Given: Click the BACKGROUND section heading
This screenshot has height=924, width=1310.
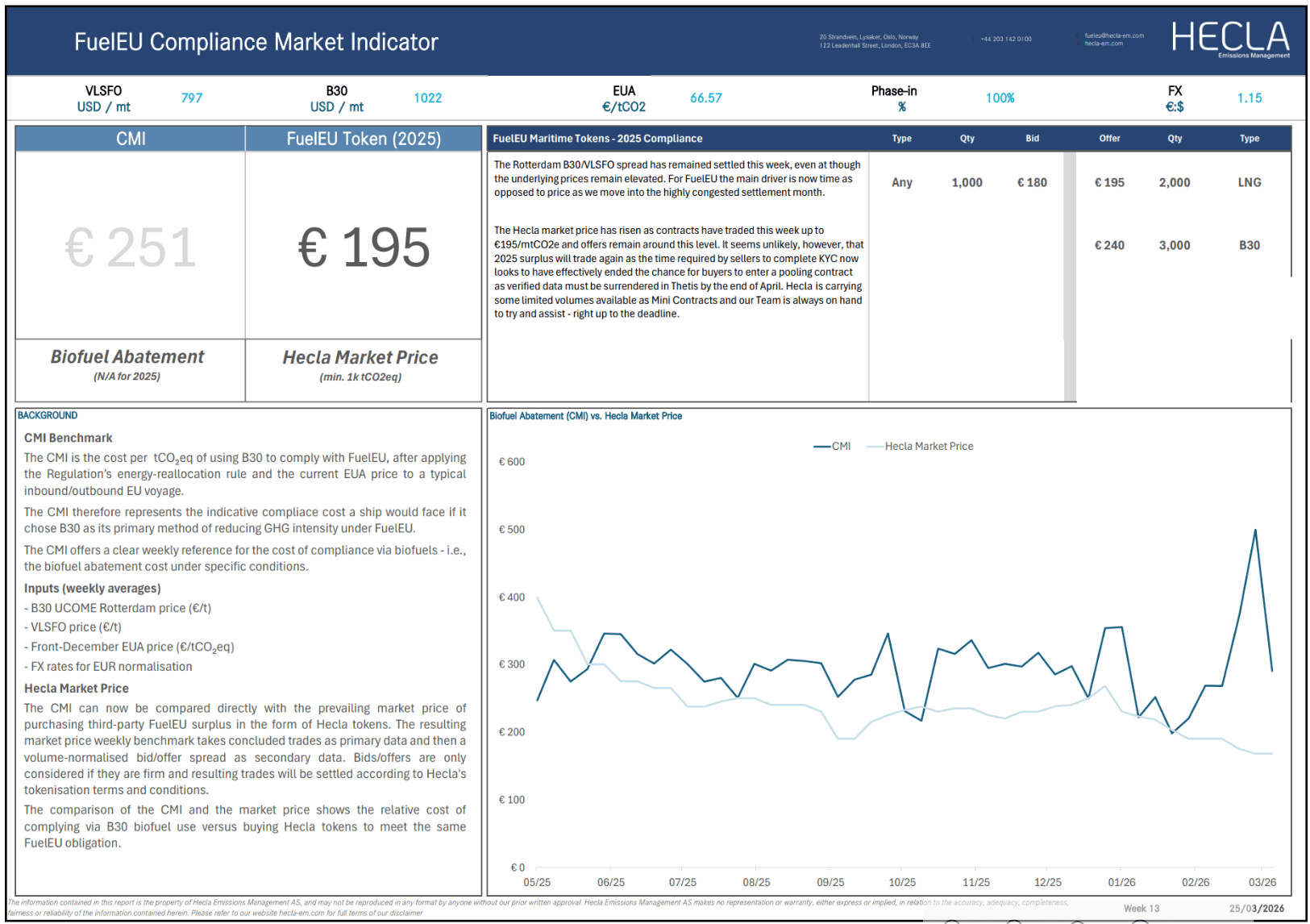Looking at the screenshot, I should pyautogui.click(x=48, y=415).
